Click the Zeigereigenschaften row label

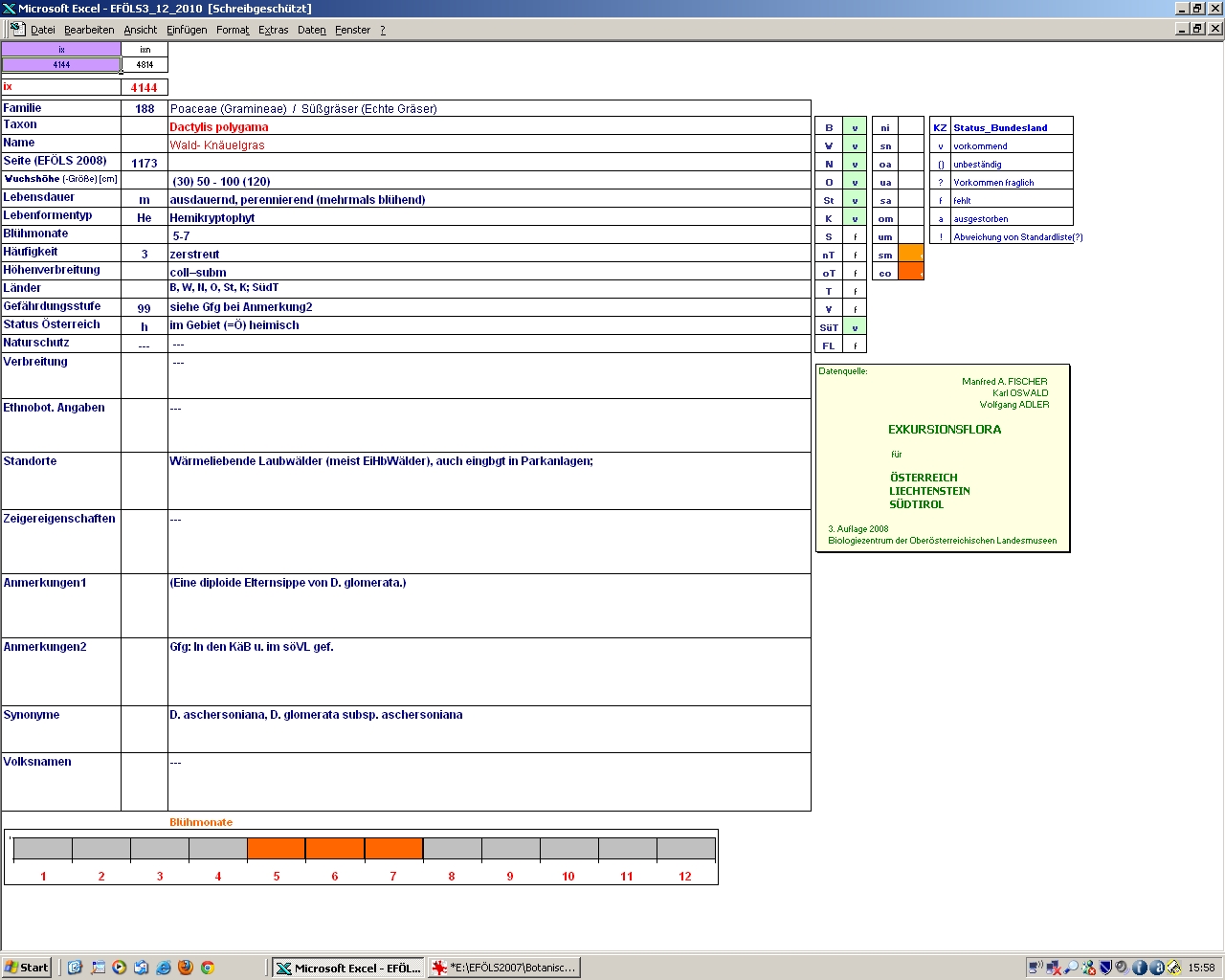coord(59,518)
